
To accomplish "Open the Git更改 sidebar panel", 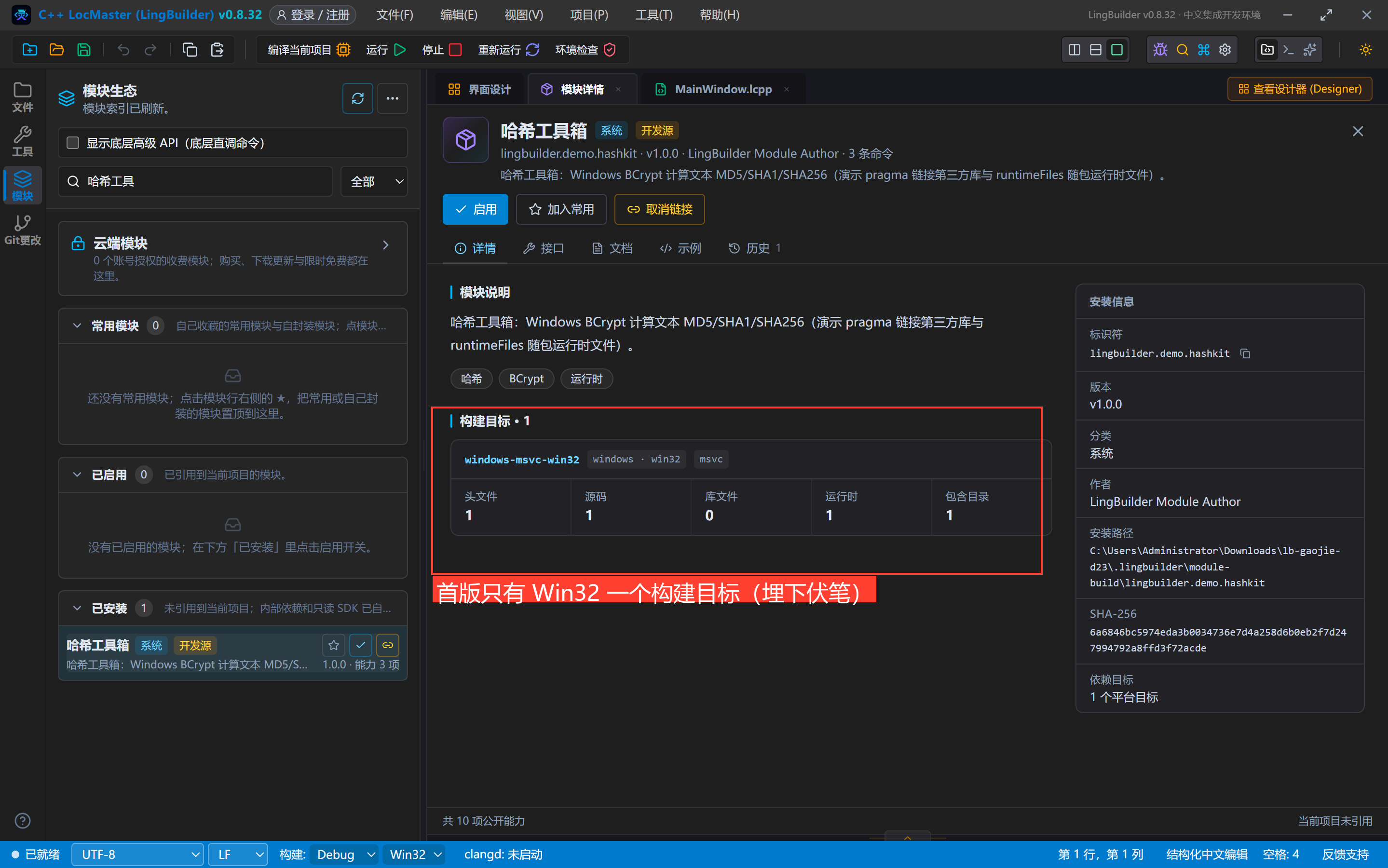I will pyautogui.click(x=22, y=230).
